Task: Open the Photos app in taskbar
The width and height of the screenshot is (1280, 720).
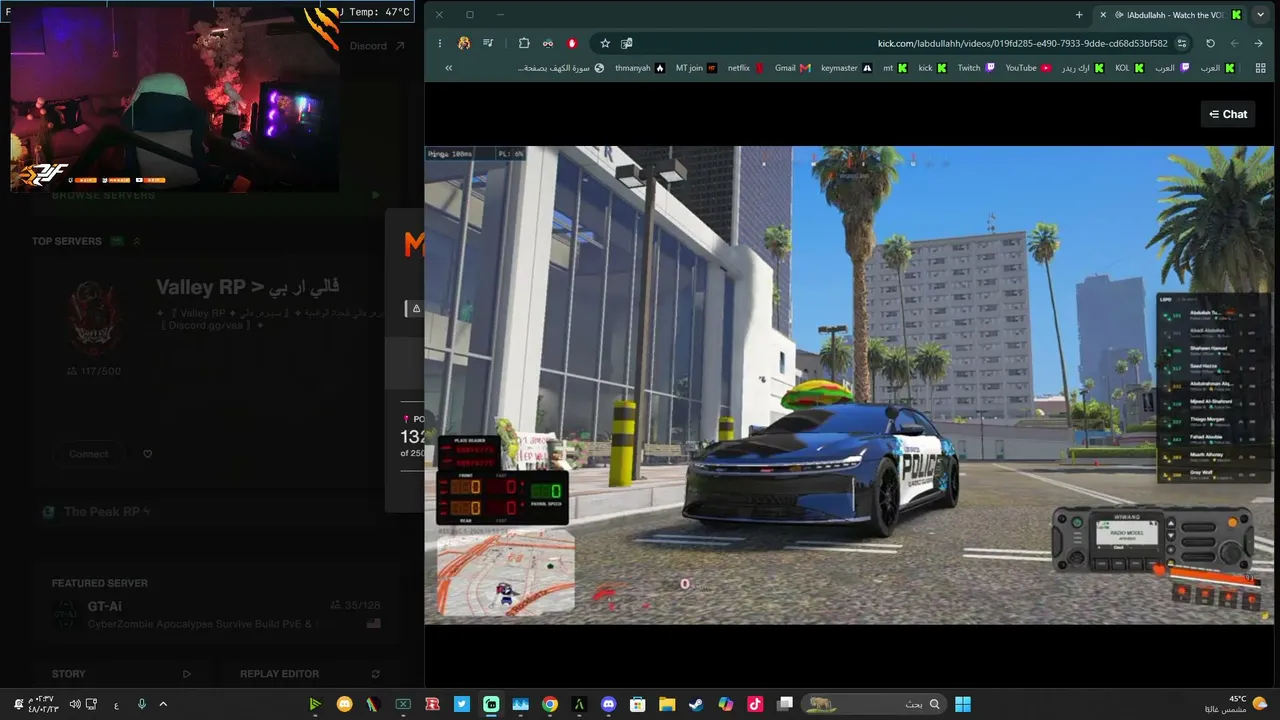Action: (521, 704)
